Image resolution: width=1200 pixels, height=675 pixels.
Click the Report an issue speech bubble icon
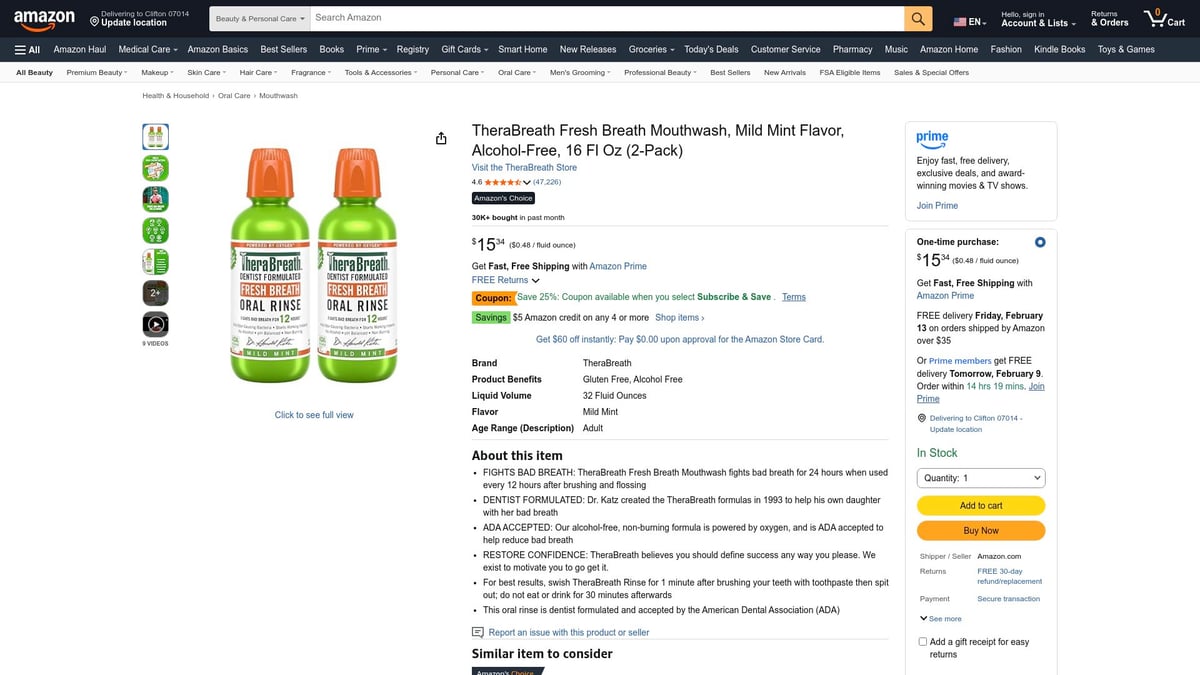point(477,632)
